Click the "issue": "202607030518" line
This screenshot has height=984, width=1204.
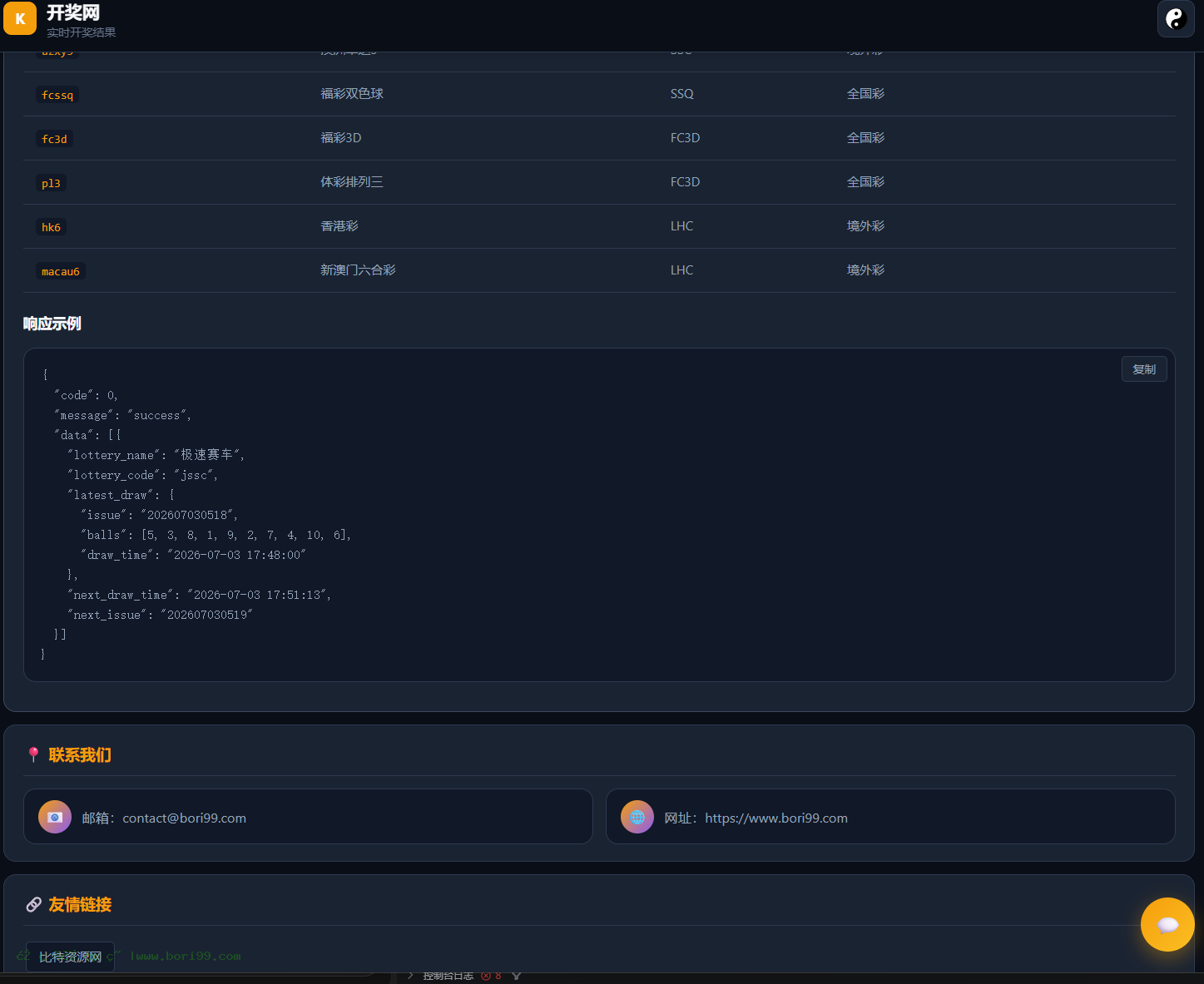click(159, 515)
